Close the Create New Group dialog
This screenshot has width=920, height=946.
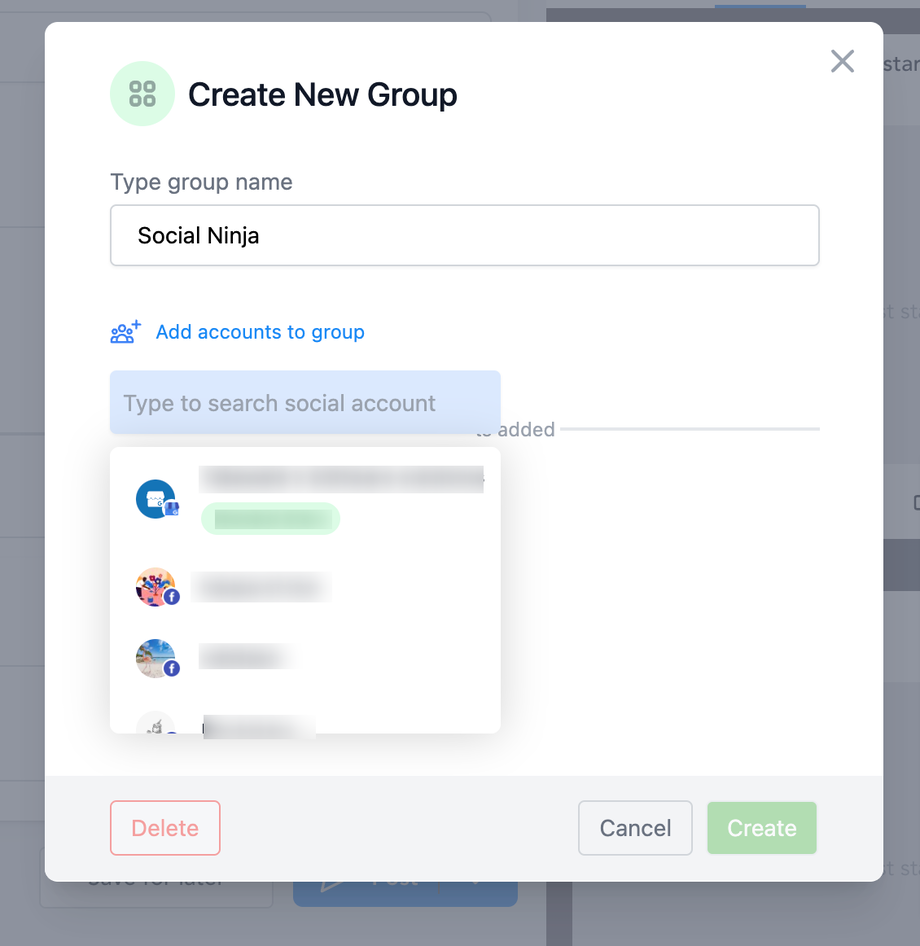(x=842, y=62)
